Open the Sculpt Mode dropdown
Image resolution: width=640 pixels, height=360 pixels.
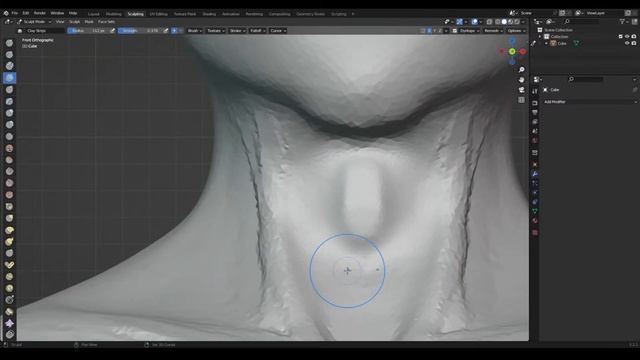coord(34,22)
